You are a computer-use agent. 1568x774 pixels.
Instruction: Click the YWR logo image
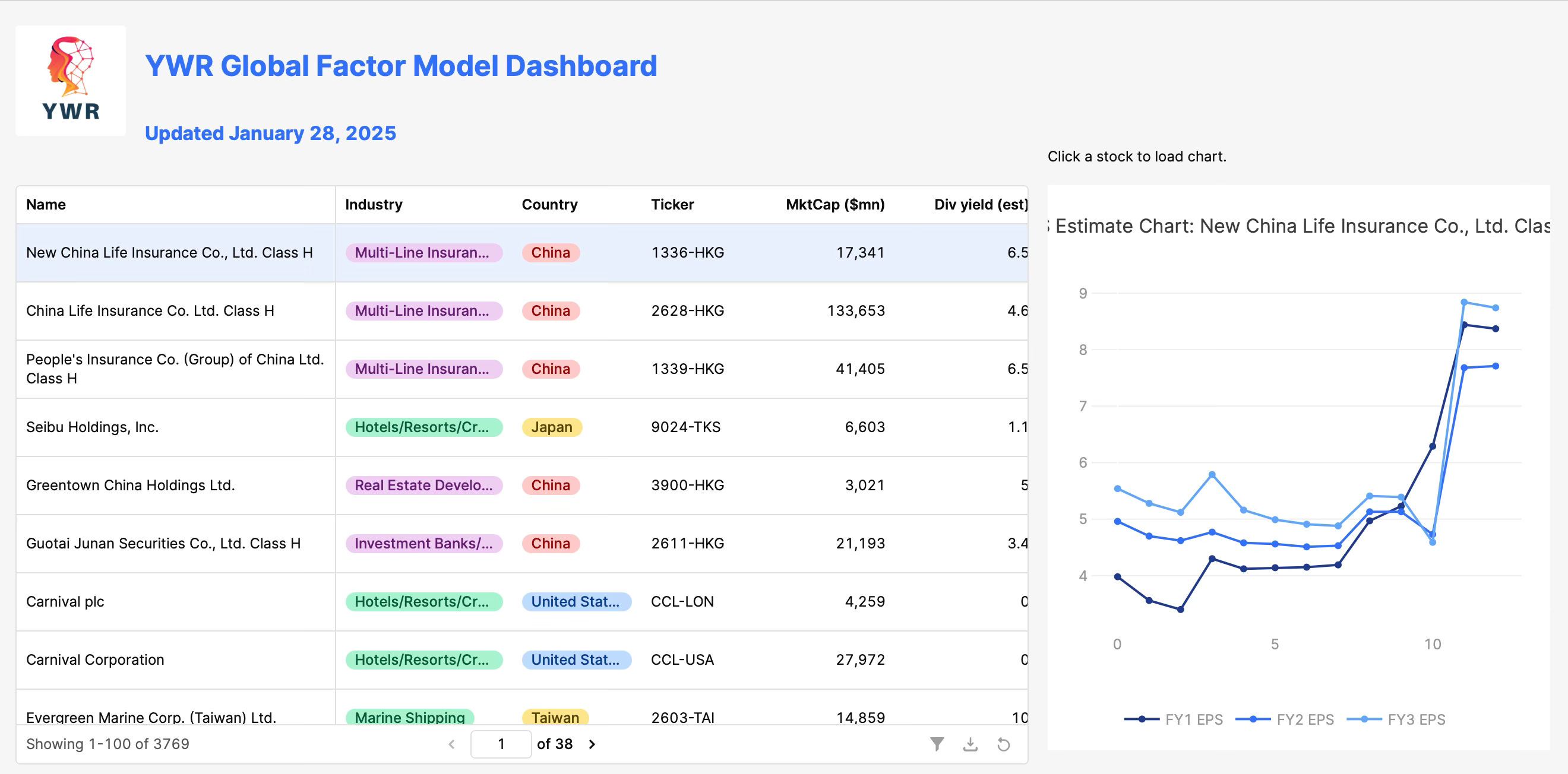pyautogui.click(x=71, y=80)
